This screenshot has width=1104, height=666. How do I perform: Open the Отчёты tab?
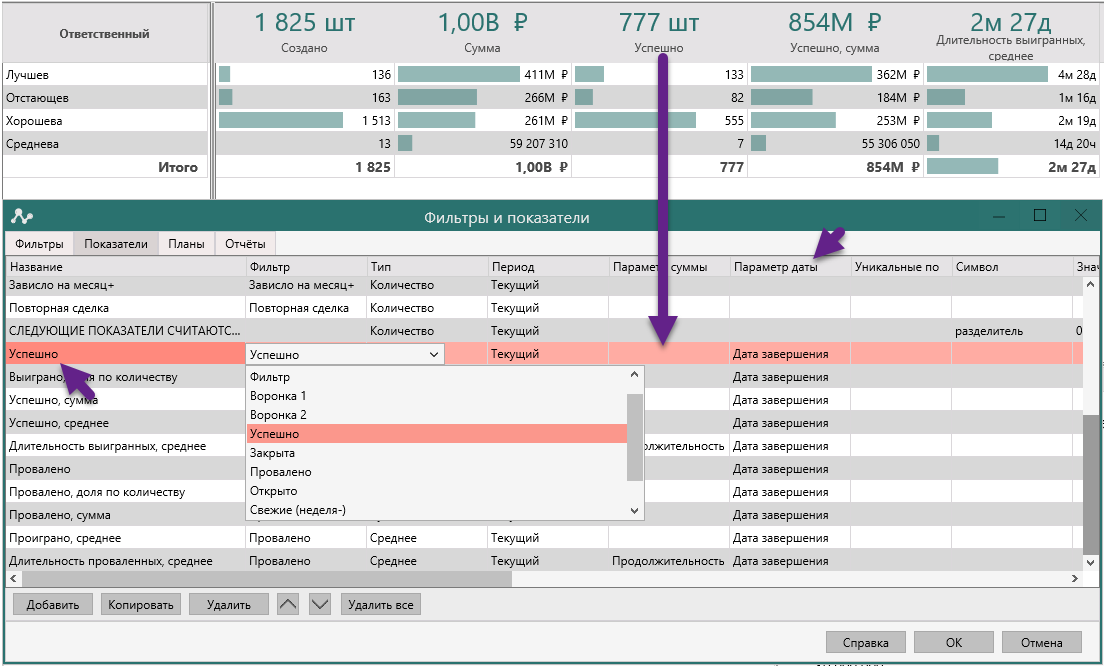[245, 244]
